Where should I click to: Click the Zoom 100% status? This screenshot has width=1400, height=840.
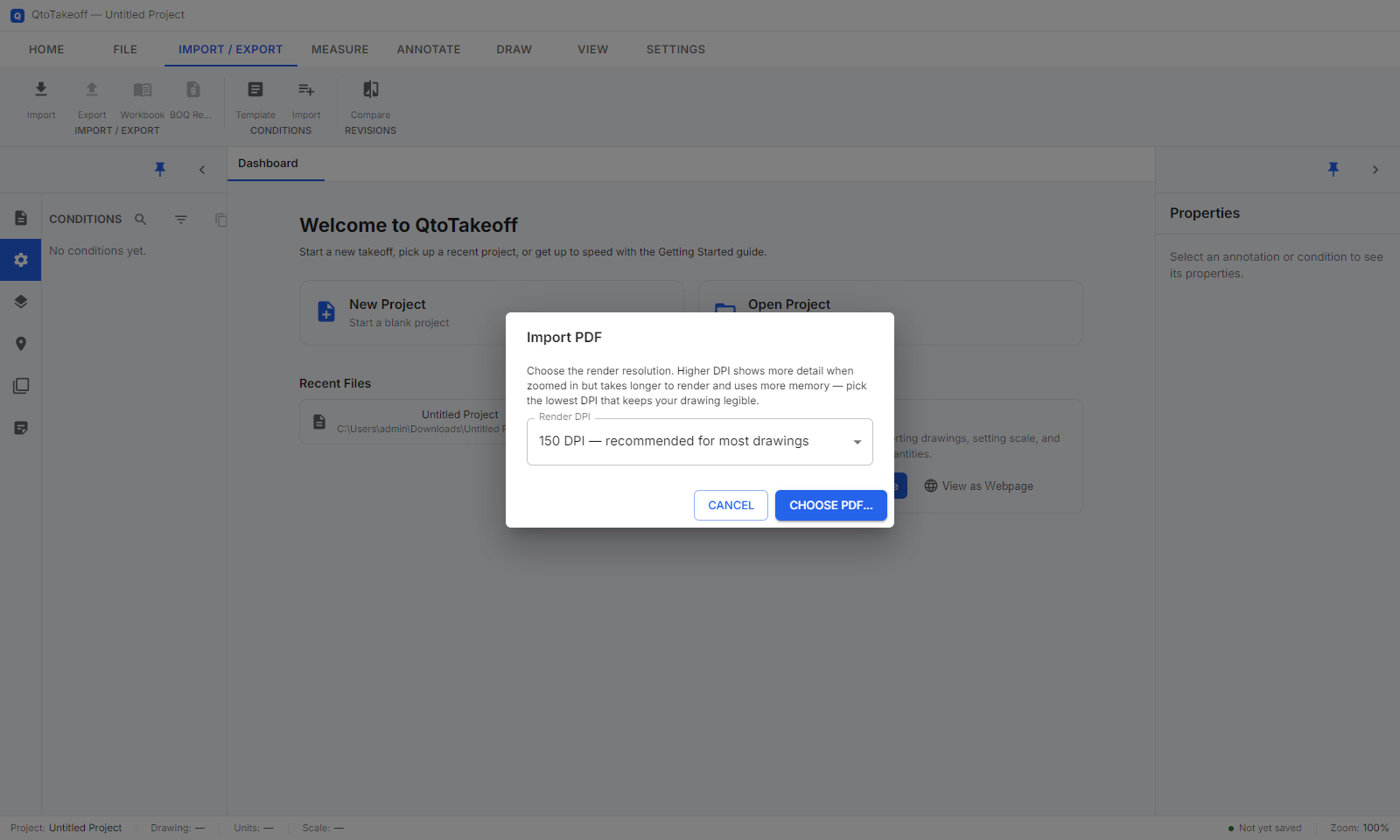tap(1360, 828)
